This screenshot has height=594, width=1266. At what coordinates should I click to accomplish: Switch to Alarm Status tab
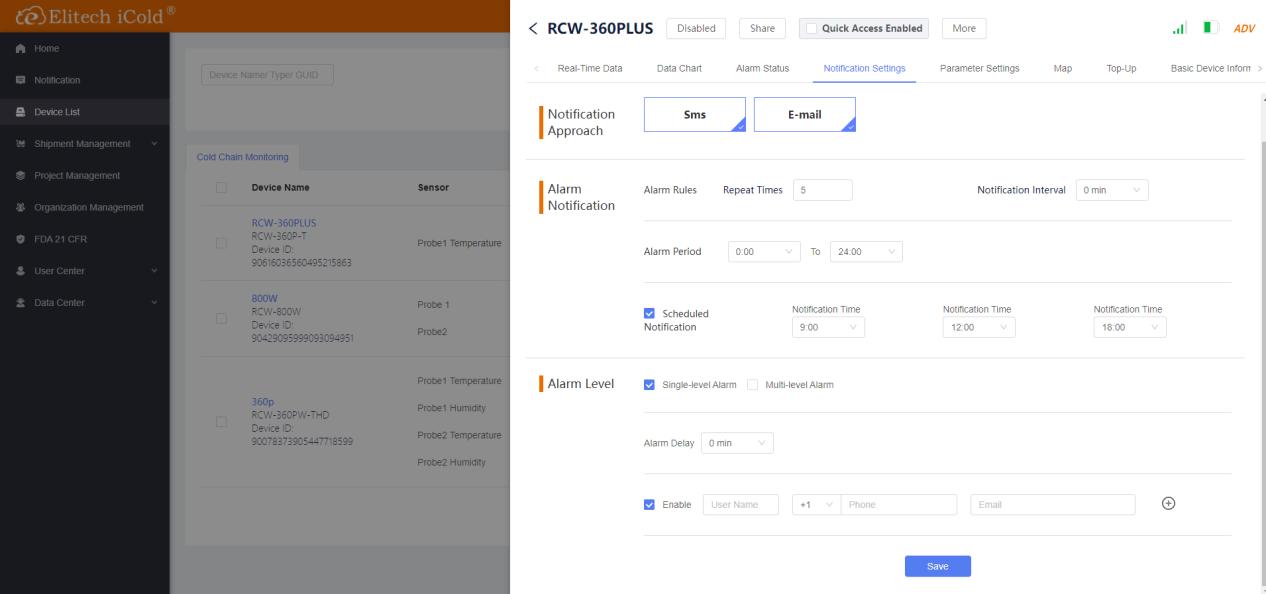click(x=762, y=68)
